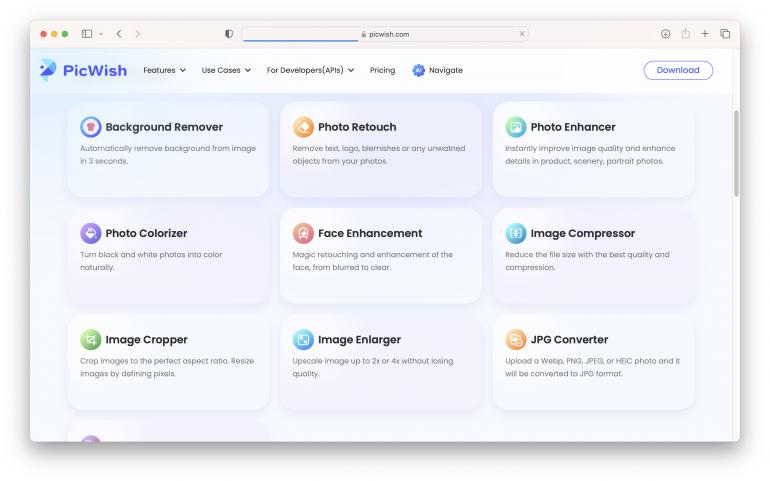
Task: Open Background Remover title link
Action: tap(164, 127)
